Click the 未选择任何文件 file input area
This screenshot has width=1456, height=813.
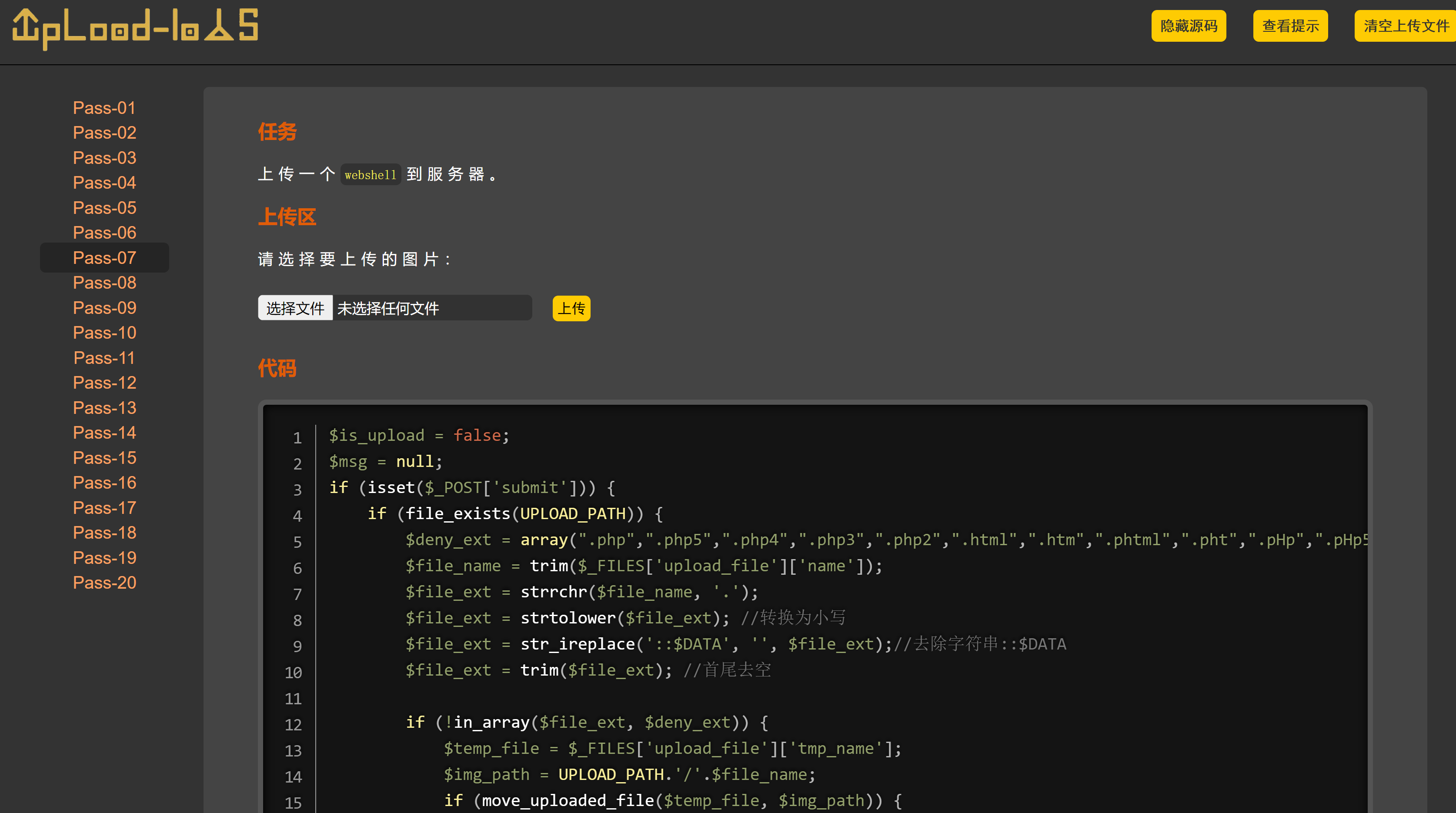432,308
